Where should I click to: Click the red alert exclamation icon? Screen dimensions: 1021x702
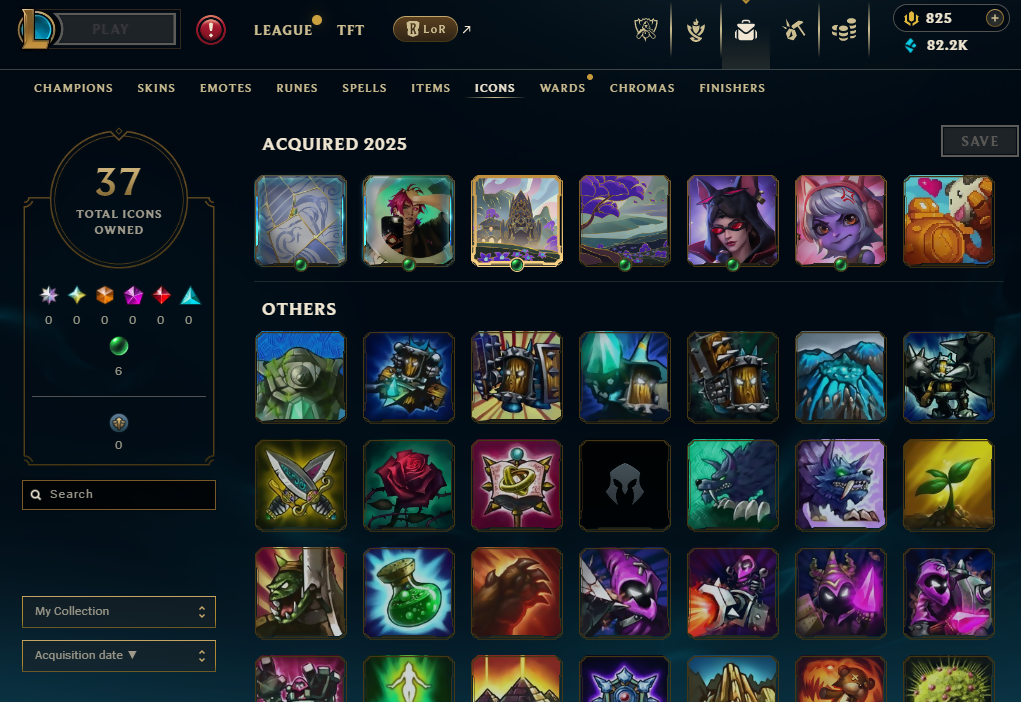point(211,30)
